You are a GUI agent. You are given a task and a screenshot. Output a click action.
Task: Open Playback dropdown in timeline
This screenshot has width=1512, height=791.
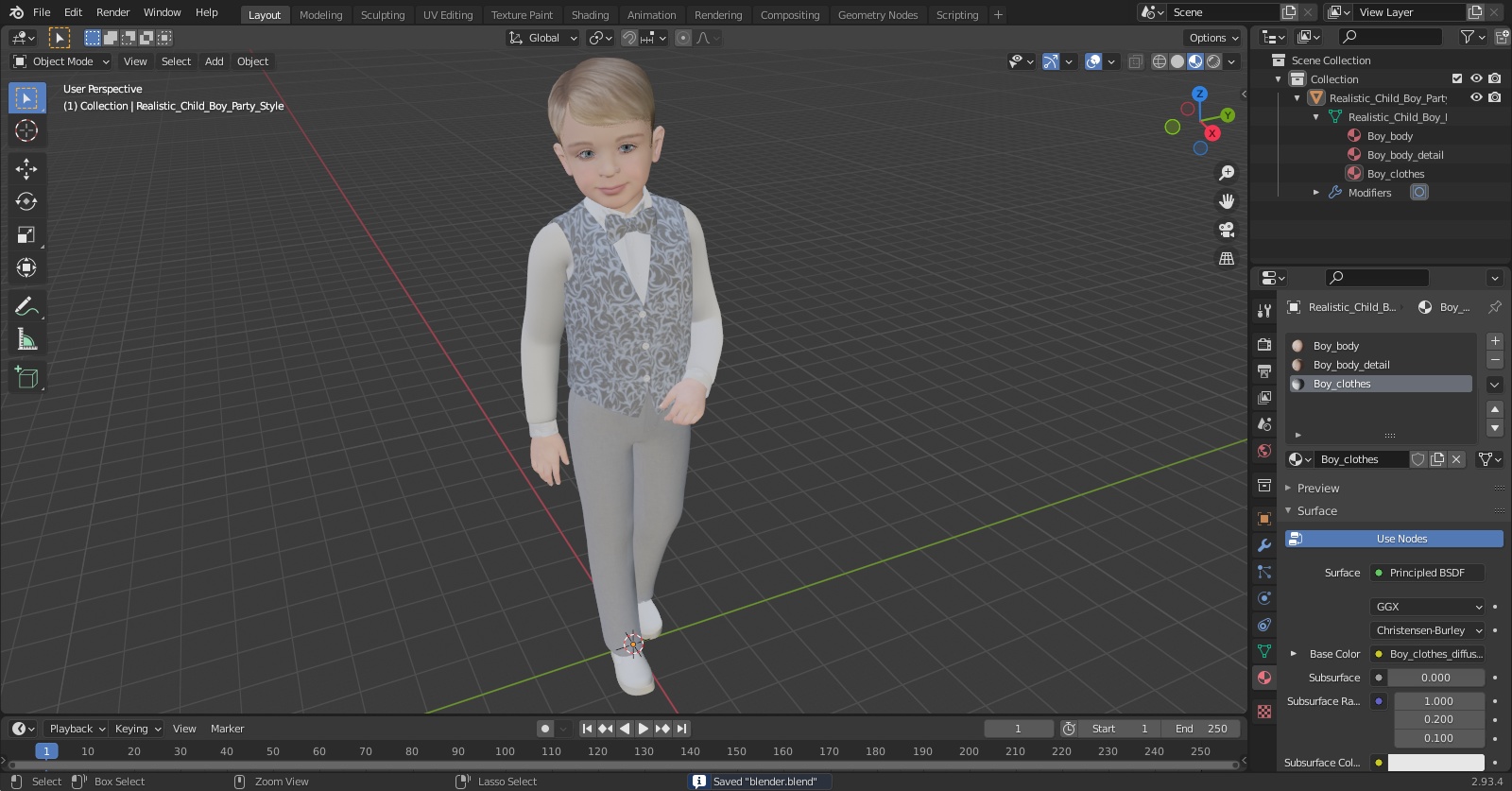tap(76, 729)
